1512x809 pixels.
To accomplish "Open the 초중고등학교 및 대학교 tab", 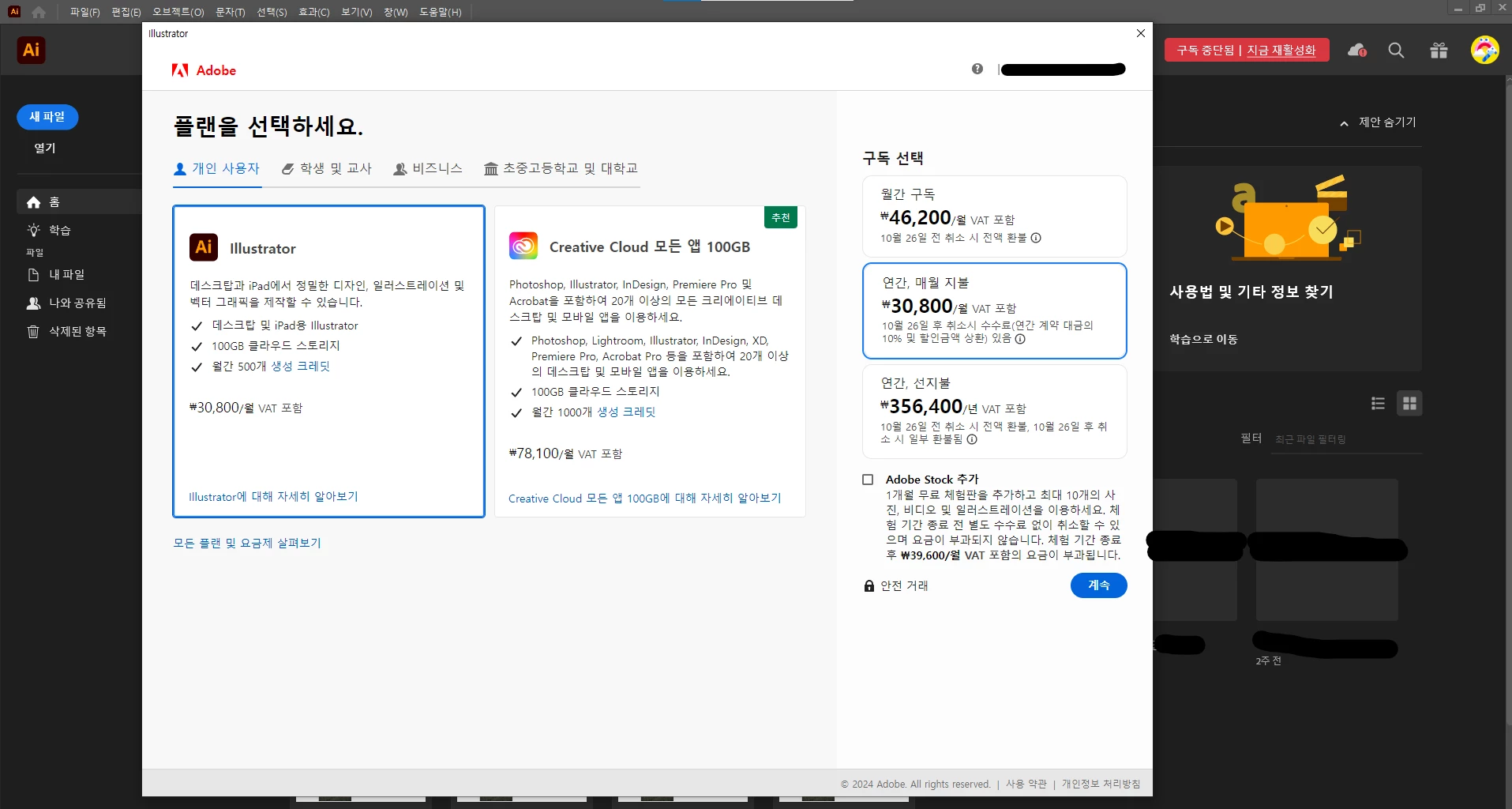I will [561, 168].
